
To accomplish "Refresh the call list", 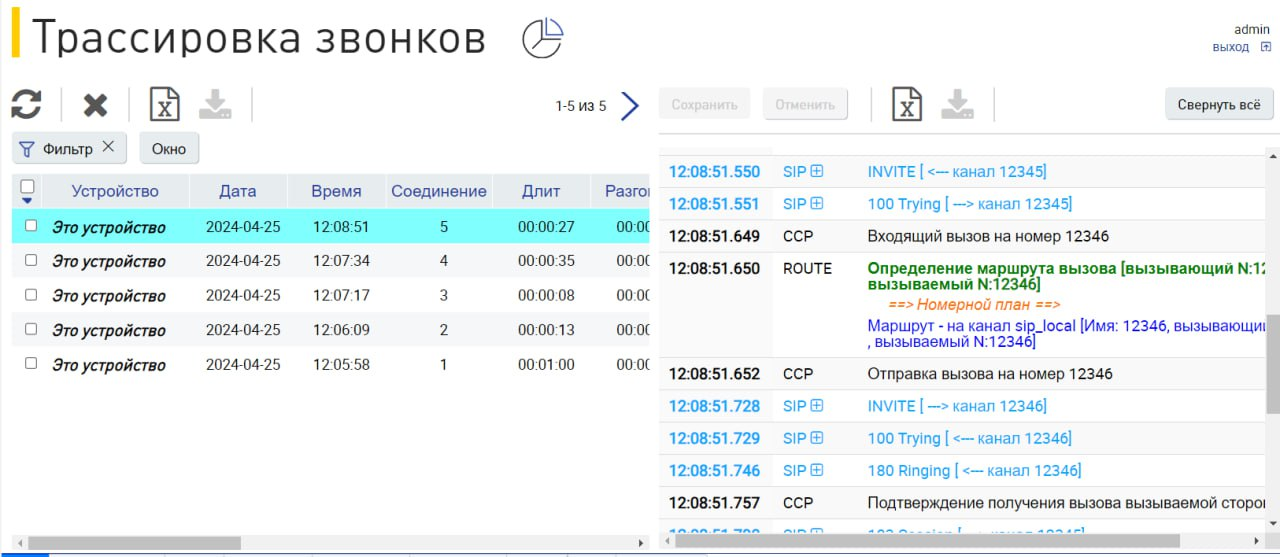I will [27, 104].
